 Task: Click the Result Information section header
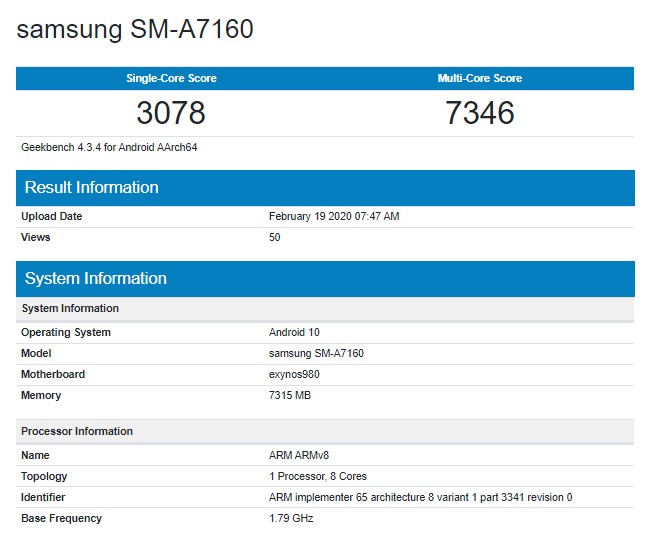325,188
